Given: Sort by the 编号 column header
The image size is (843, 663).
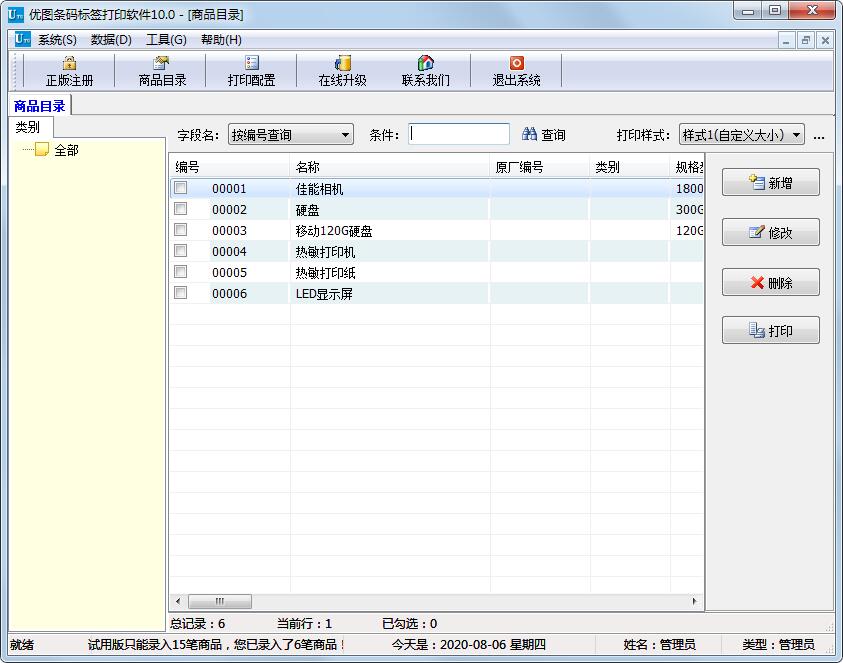Looking at the screenshot, I should pos(230,167).
